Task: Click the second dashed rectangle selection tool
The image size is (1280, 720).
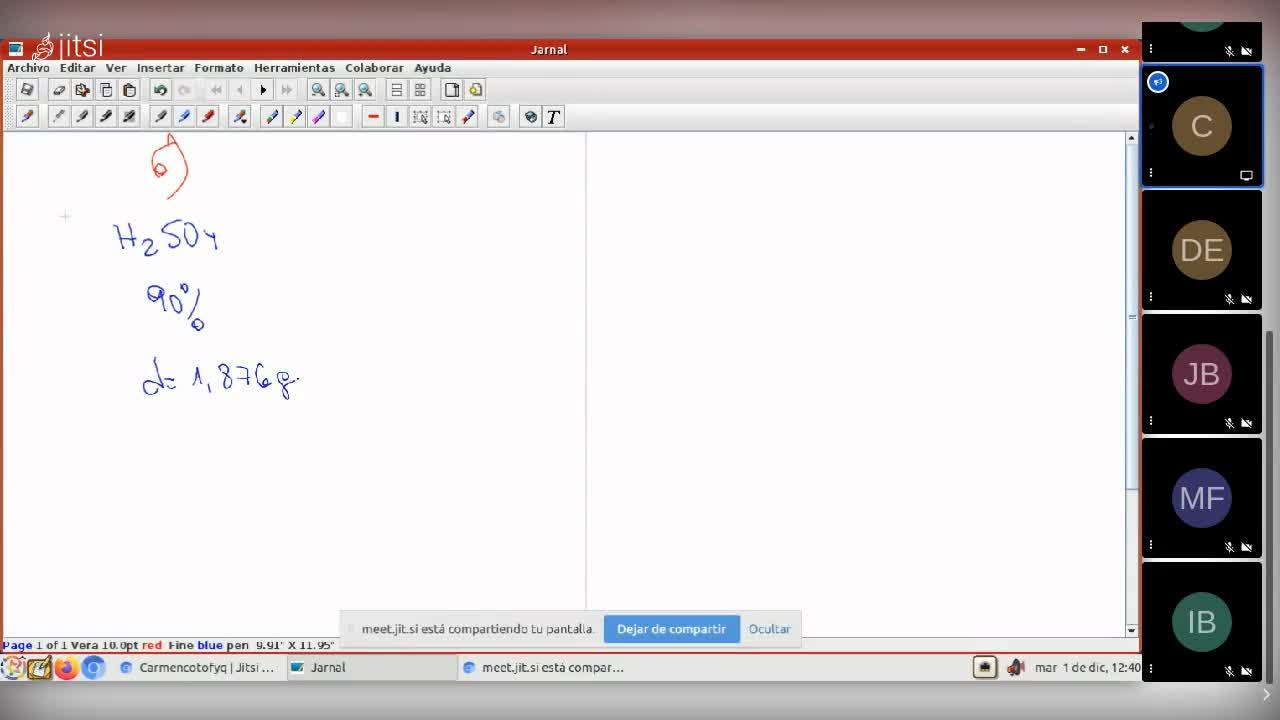Action: 444,117
